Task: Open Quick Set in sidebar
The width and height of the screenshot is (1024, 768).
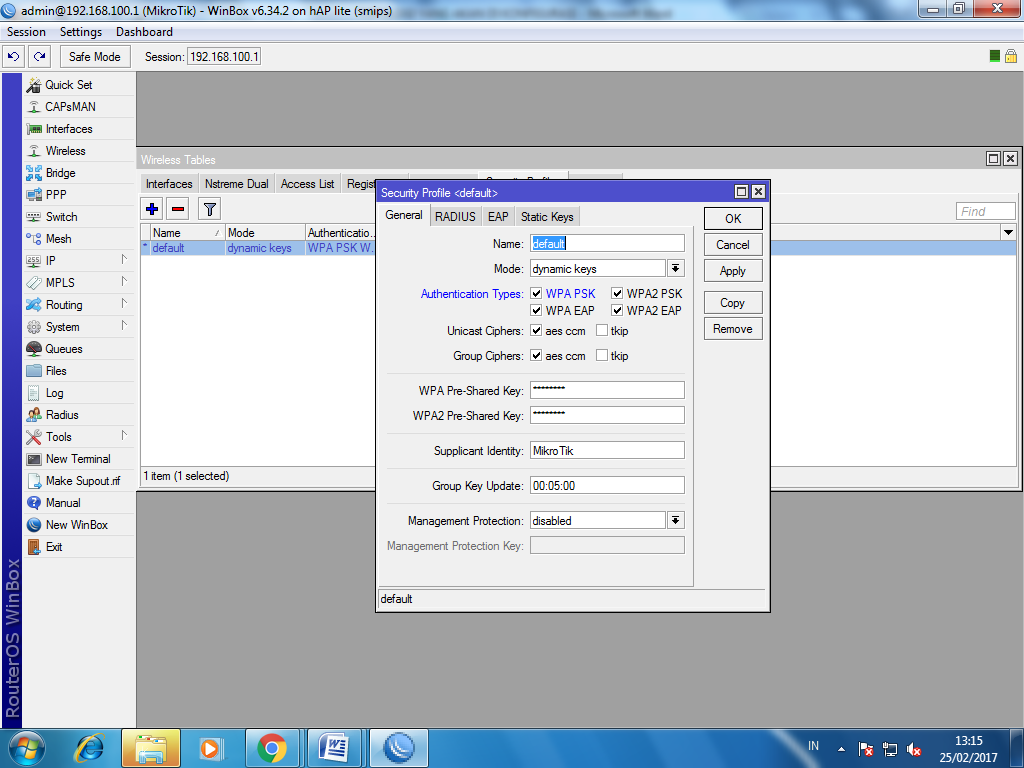Action: (68, 85)
